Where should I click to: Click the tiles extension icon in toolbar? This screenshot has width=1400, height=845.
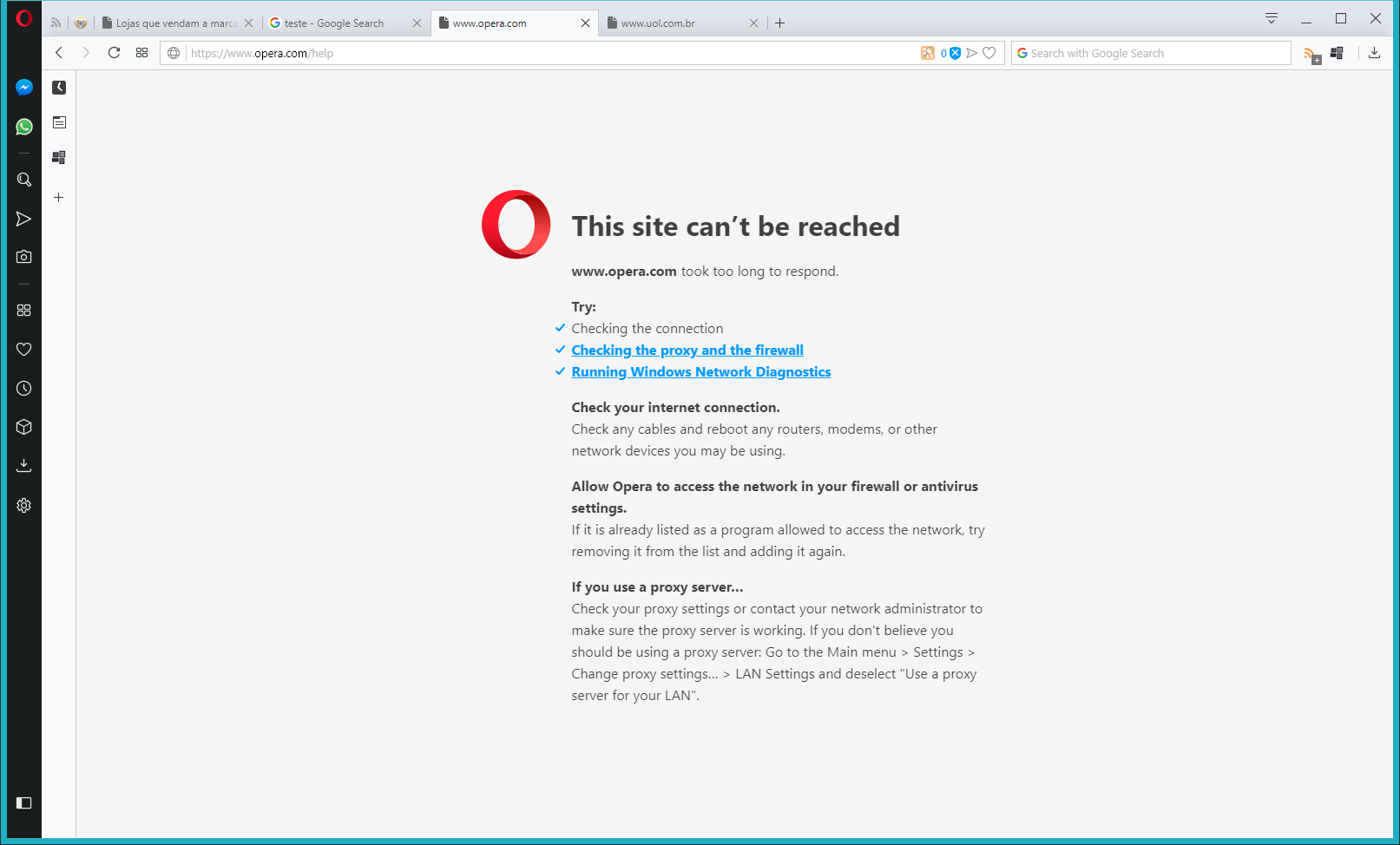[x=1337, y=53]
